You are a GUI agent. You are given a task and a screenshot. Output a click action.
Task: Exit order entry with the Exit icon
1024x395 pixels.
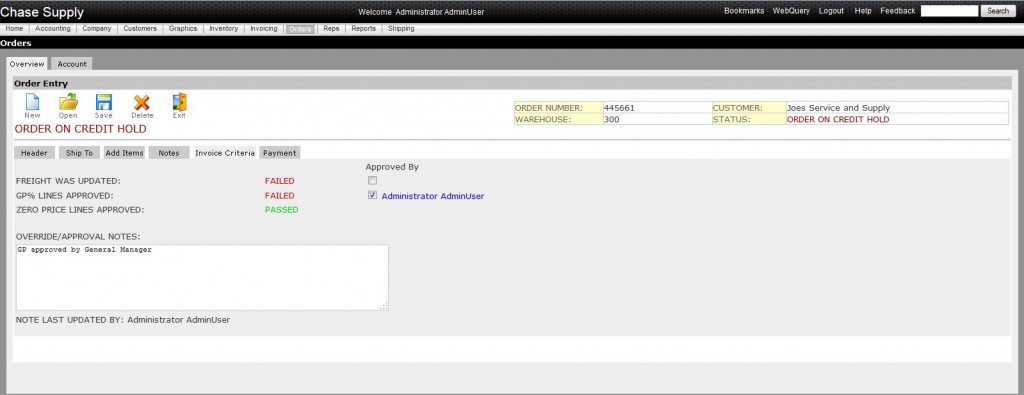(x=179, y=106)
